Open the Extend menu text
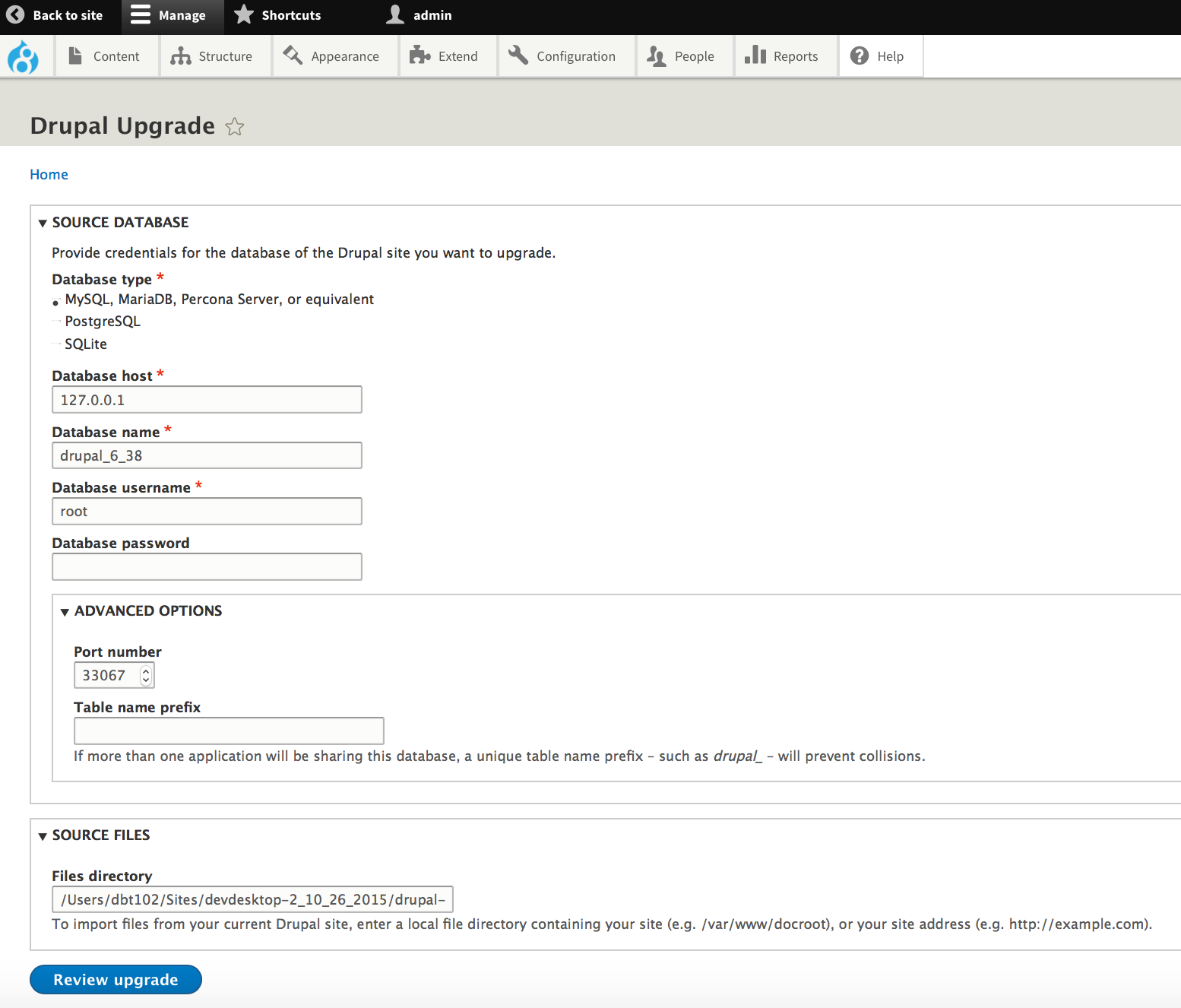The height and width of the screenshot is (1008, 1181). pos(458,56)
